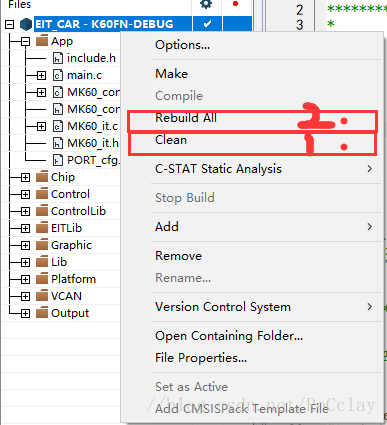The image size is (387, 425).
Task: Click Open Containing Folder... entry
Action: tap(229, 336)
